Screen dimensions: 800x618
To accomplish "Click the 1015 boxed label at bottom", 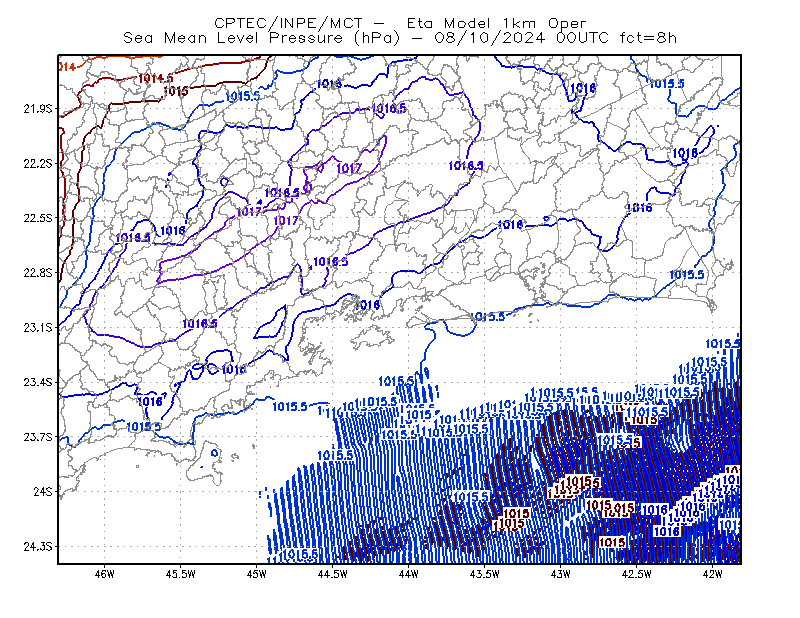I will pos(612,542).
